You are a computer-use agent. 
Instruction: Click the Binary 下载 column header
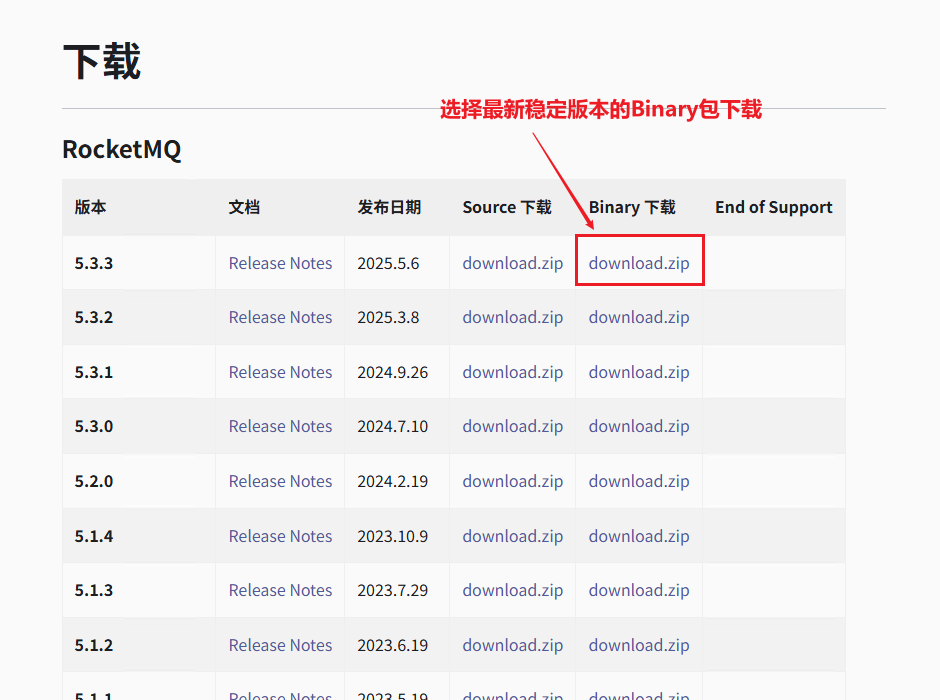632,207
